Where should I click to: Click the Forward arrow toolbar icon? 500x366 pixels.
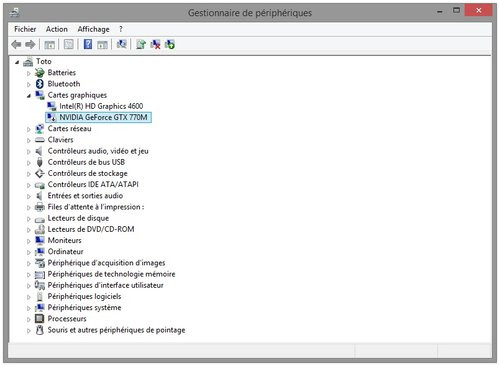point(30,44)
